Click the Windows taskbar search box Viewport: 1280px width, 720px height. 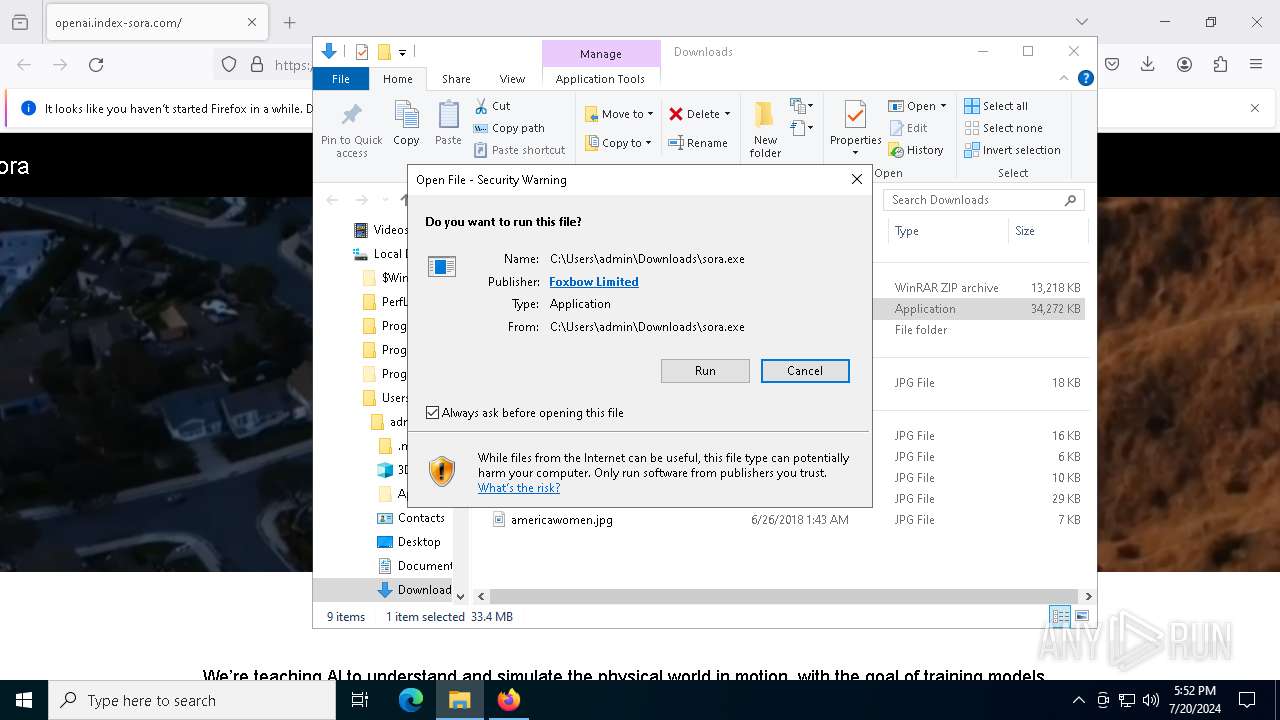pyautogui.click(x=192, y=700)
